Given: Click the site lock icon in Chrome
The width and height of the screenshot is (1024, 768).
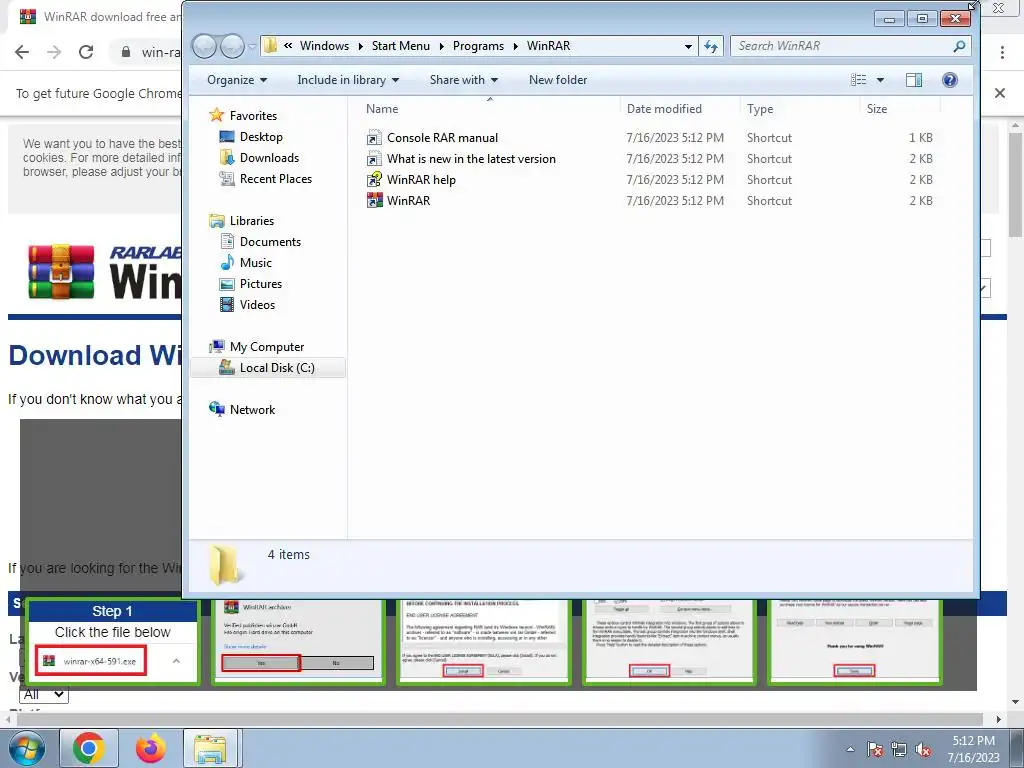Looking at the screenshot, I should tap(126, 52).
